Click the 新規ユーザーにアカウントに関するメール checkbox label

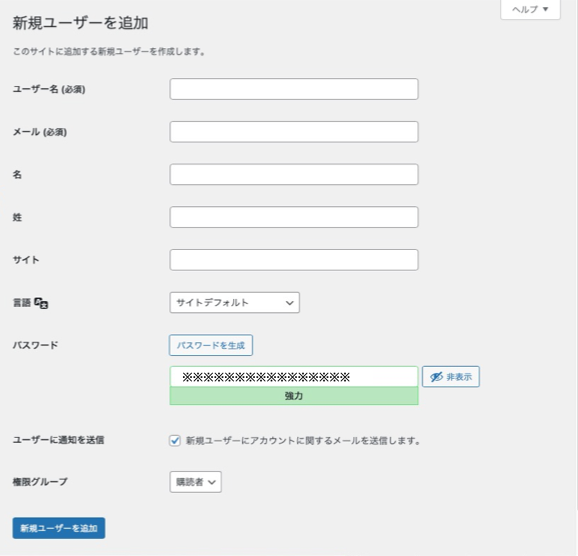(303, 441)
